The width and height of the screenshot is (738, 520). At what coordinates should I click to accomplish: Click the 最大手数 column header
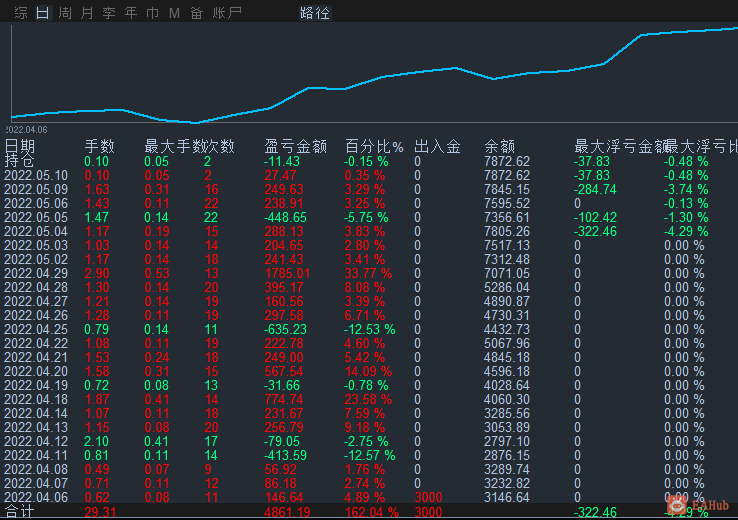175,146
